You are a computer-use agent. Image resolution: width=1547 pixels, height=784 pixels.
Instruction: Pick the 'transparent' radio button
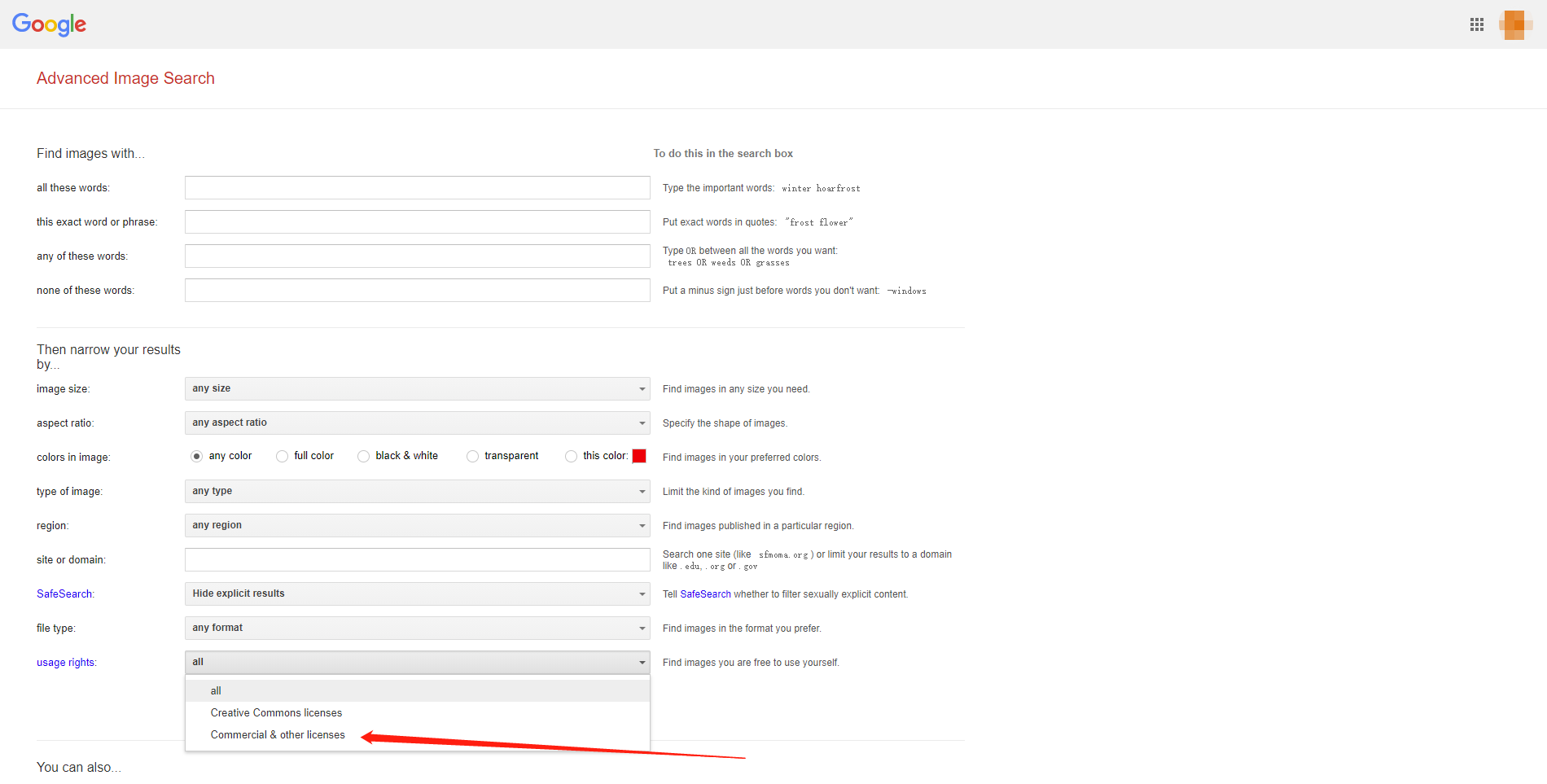pyautogui.click(x=472, y=456)
